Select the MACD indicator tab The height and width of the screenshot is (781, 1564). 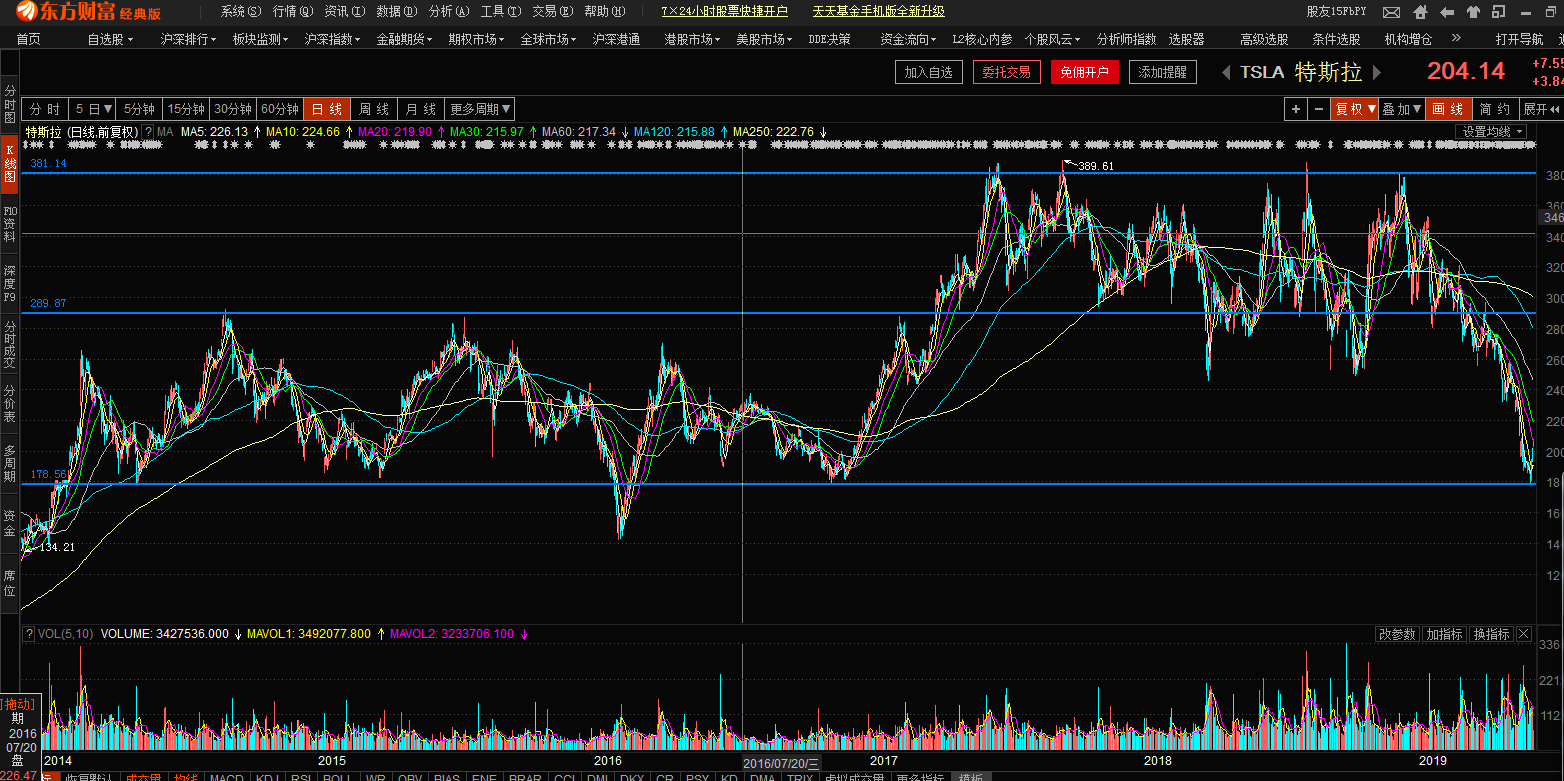pyautogui.click(x=227, y=777)
